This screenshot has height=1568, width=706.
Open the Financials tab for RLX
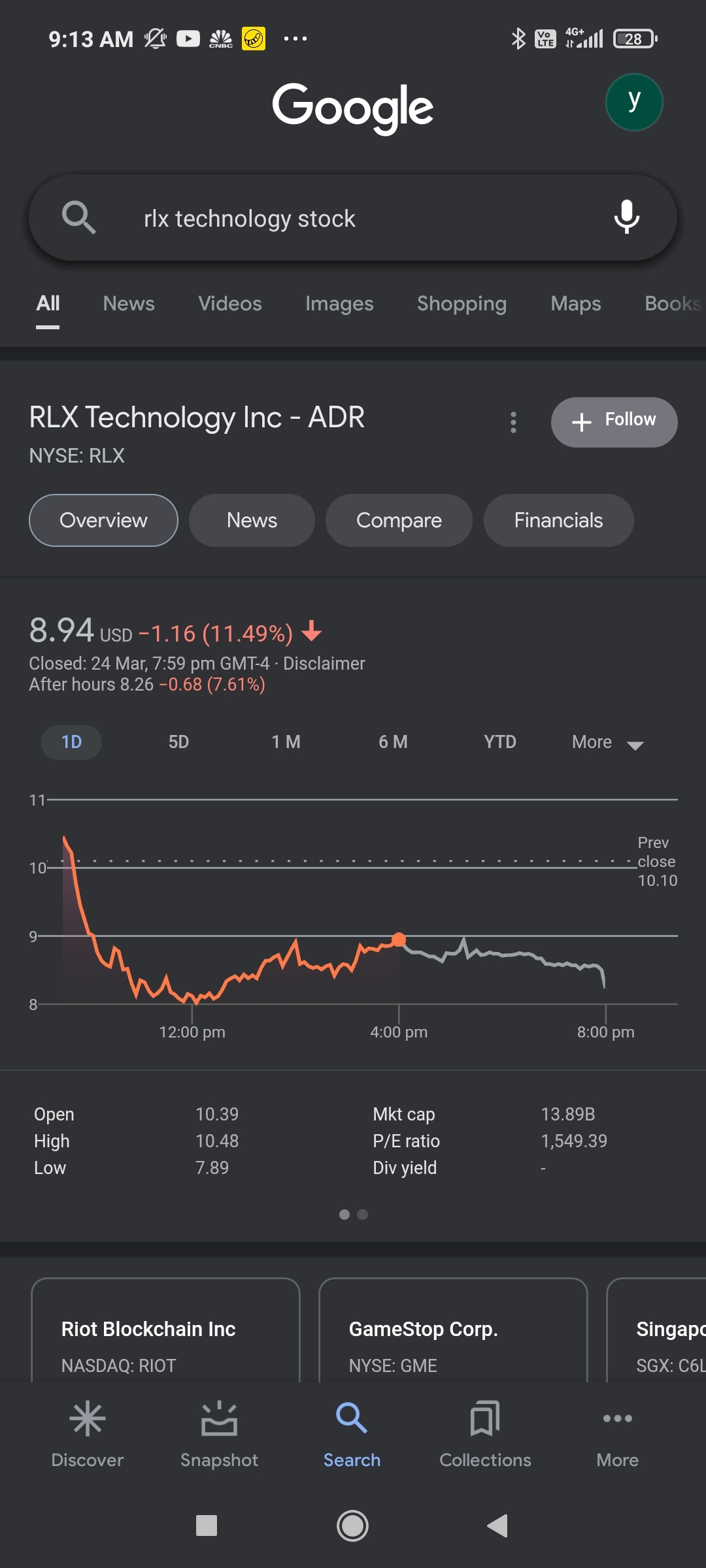[558, 521]
